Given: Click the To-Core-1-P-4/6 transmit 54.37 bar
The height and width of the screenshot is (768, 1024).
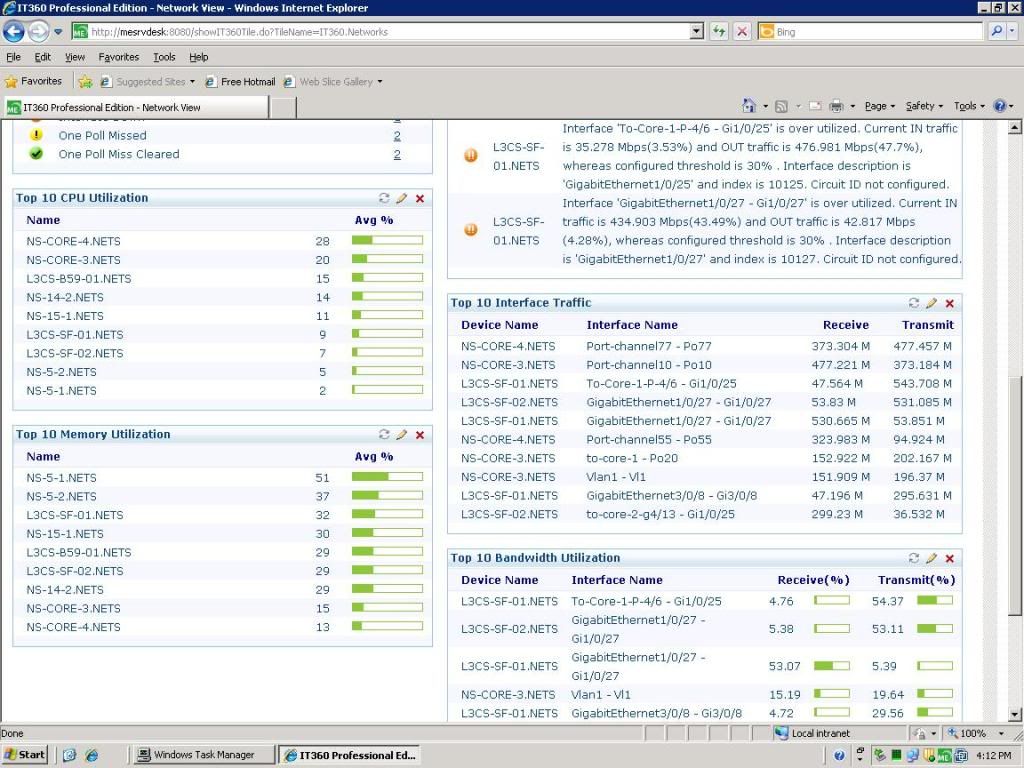Looking at the screenshot, I should (935, 600).
